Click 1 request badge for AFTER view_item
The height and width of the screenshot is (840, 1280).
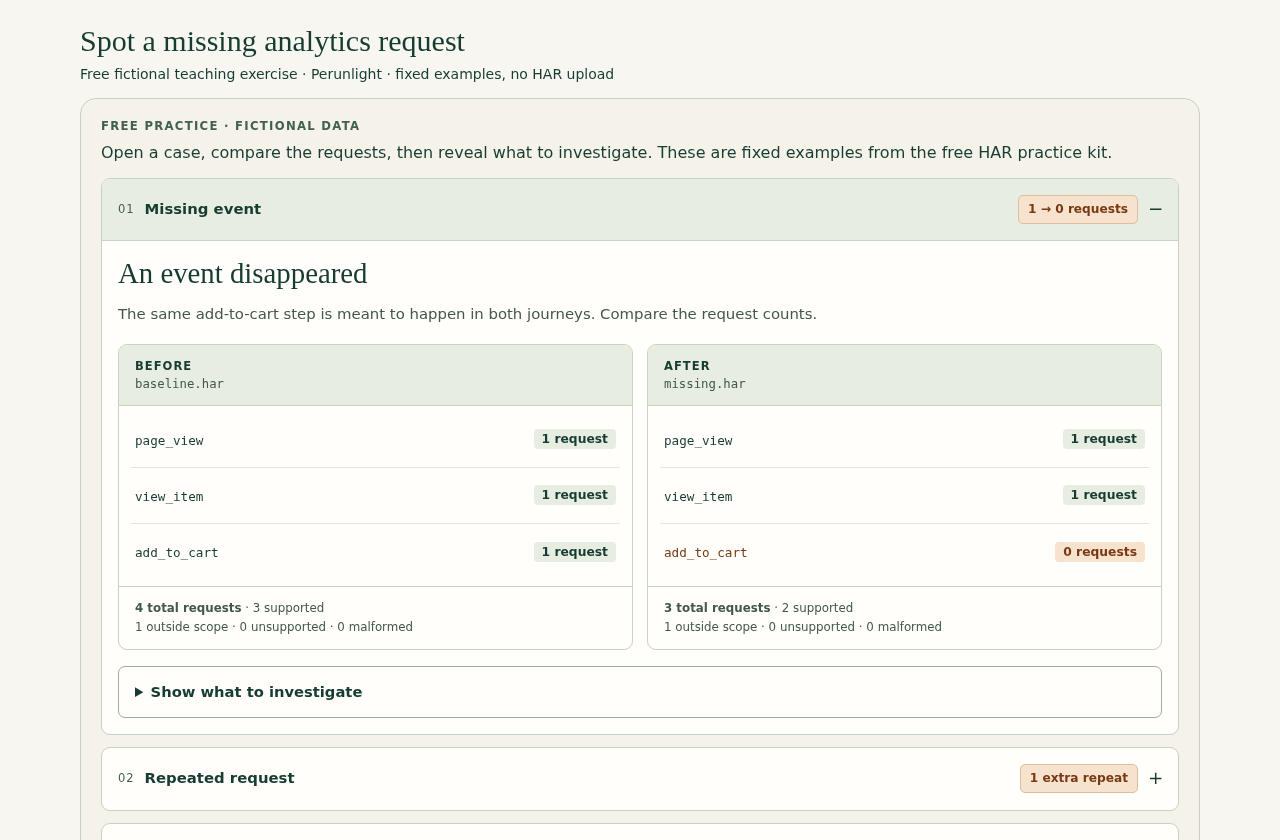(1104, 495)
